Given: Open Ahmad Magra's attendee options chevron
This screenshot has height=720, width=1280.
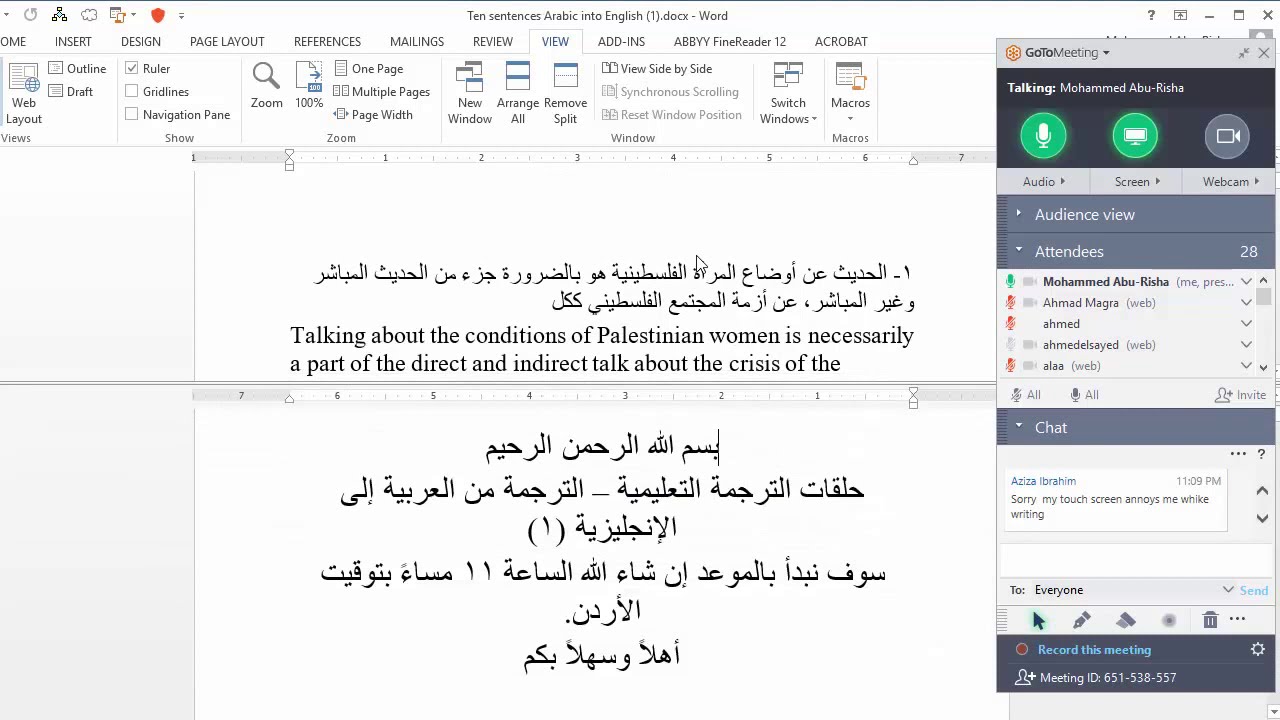Looking at the screenshot, I should coord(1246,303).
